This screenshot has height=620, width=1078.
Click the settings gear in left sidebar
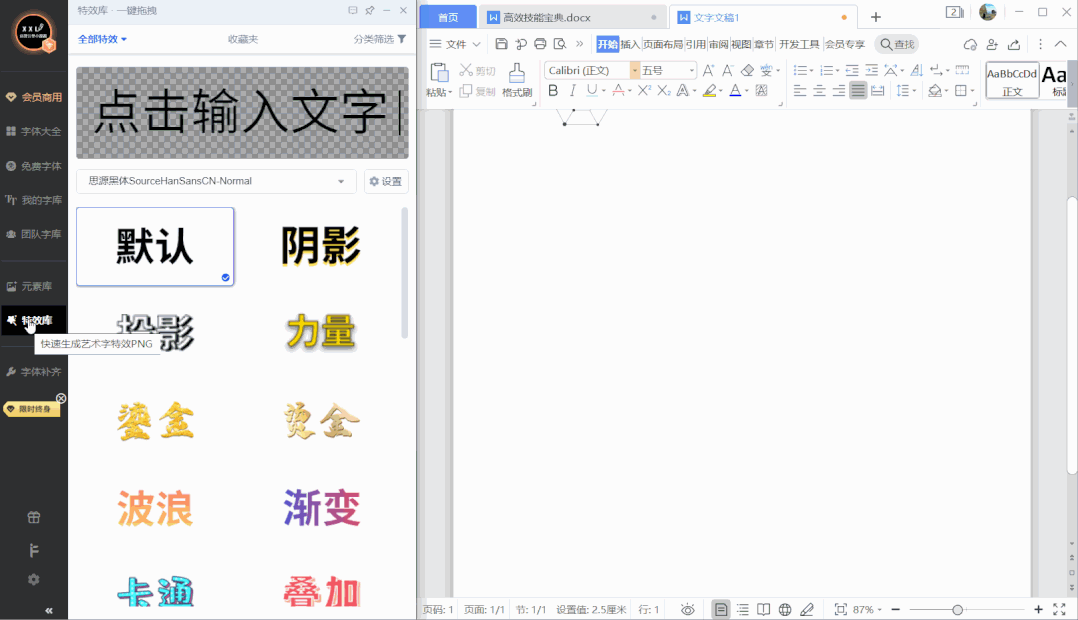[33, 579]
